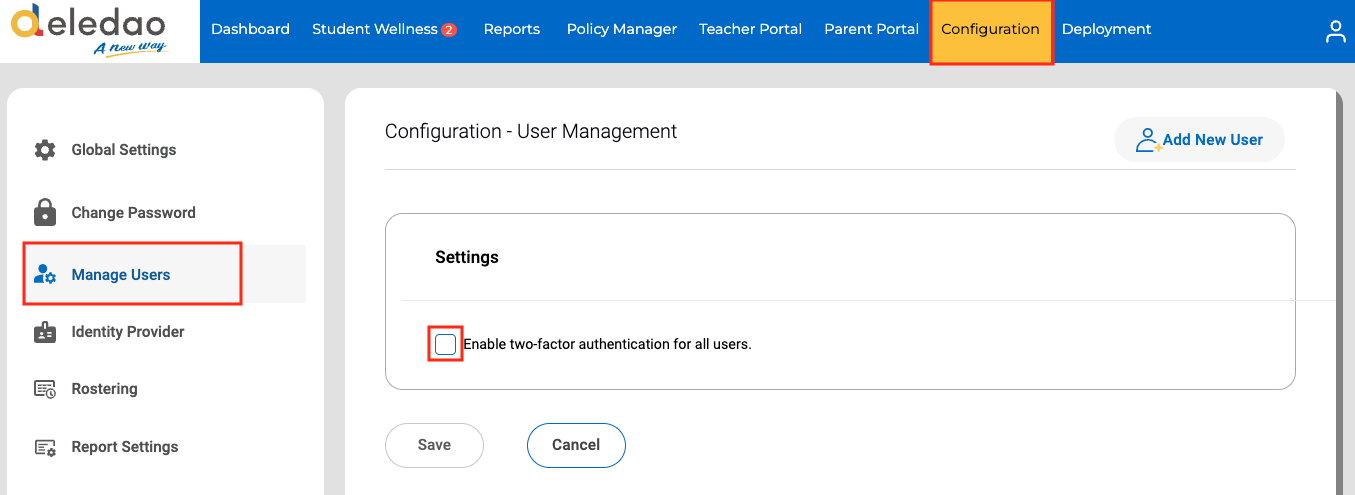Click 'Configuration - User Management' heading

point(531,132)
